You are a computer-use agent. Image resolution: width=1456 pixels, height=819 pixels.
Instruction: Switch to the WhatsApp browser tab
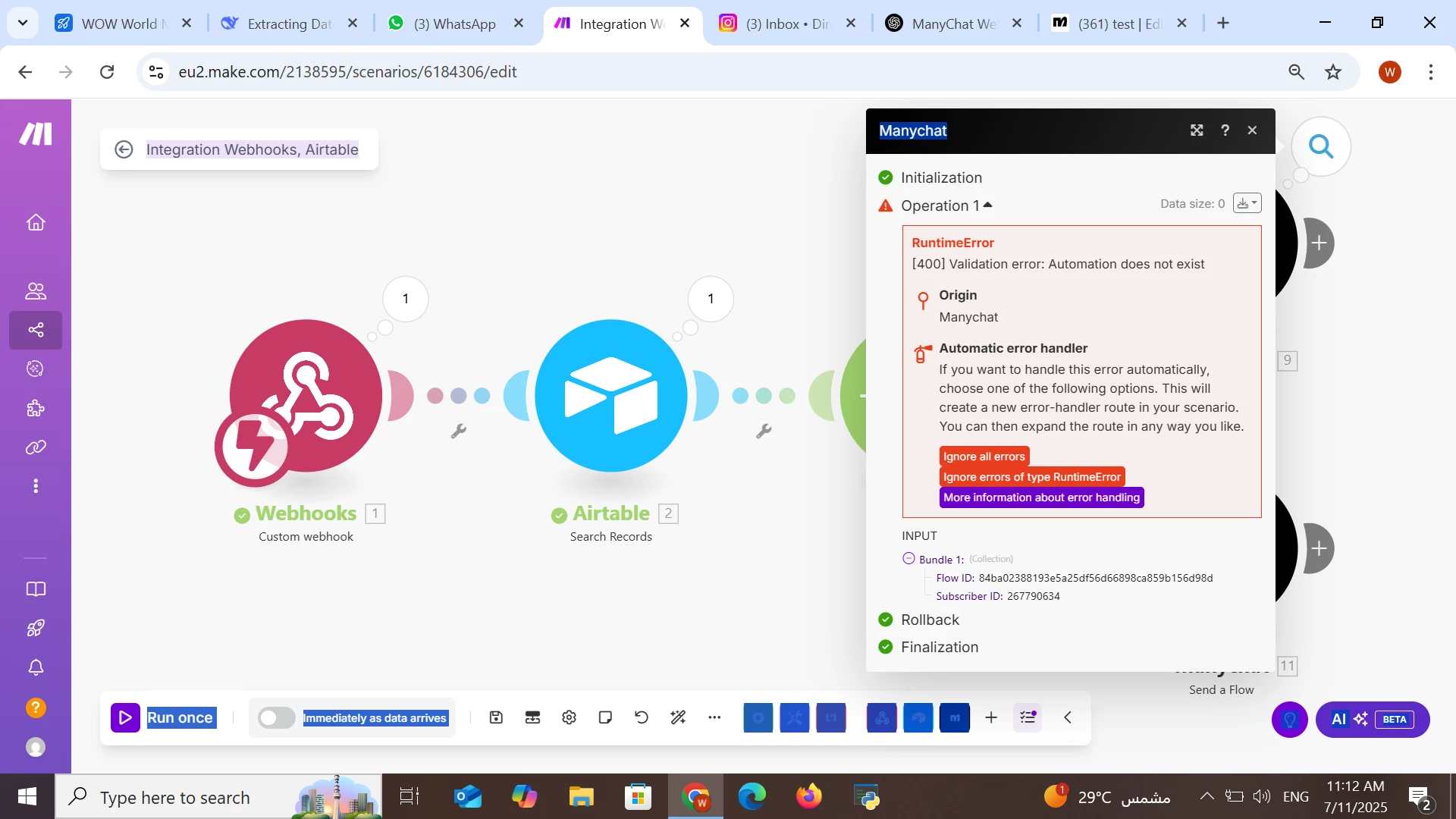(x=454, y=24)
